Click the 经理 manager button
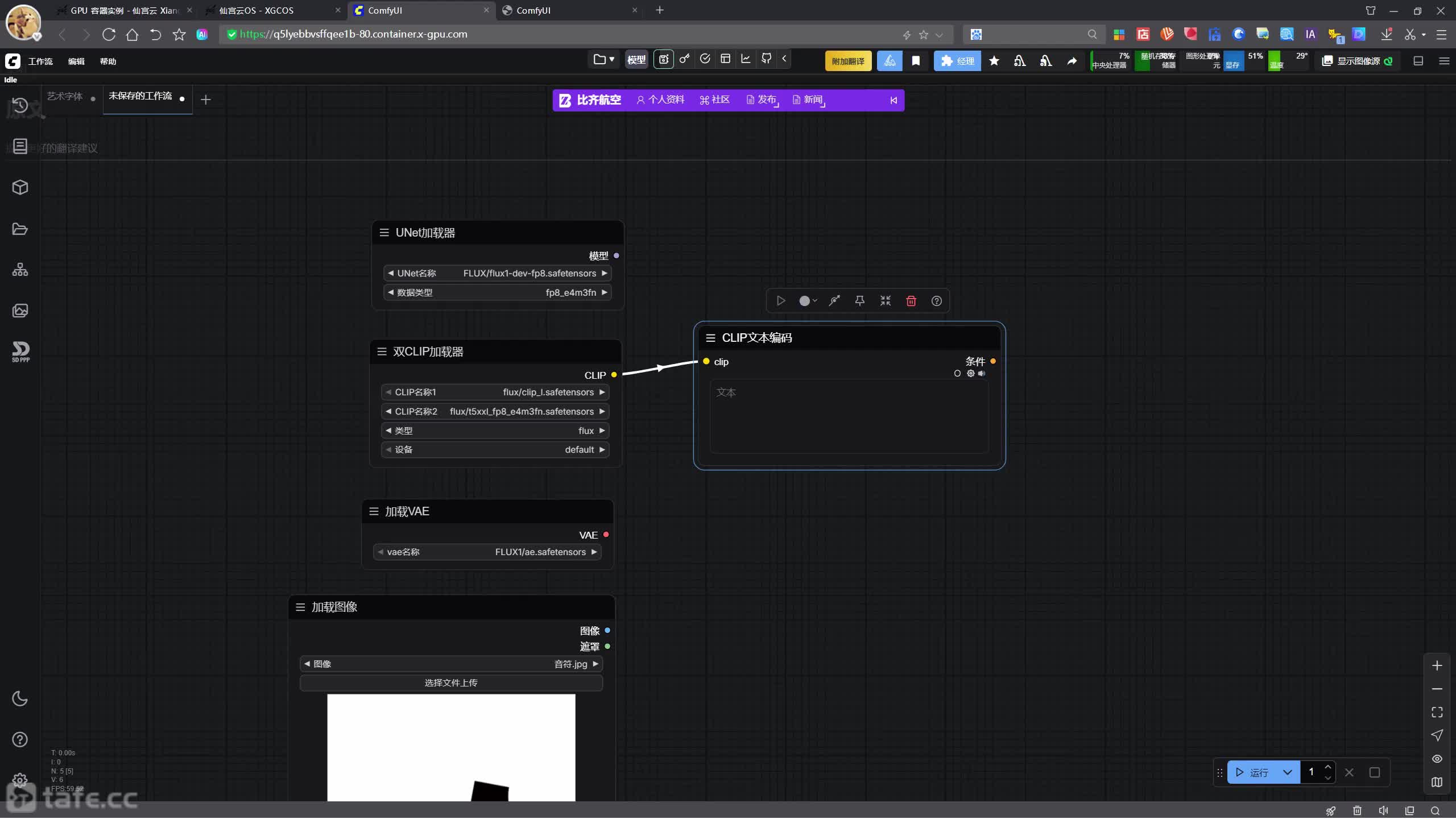Screen dimensions: 1456x819 click(957, 61)
